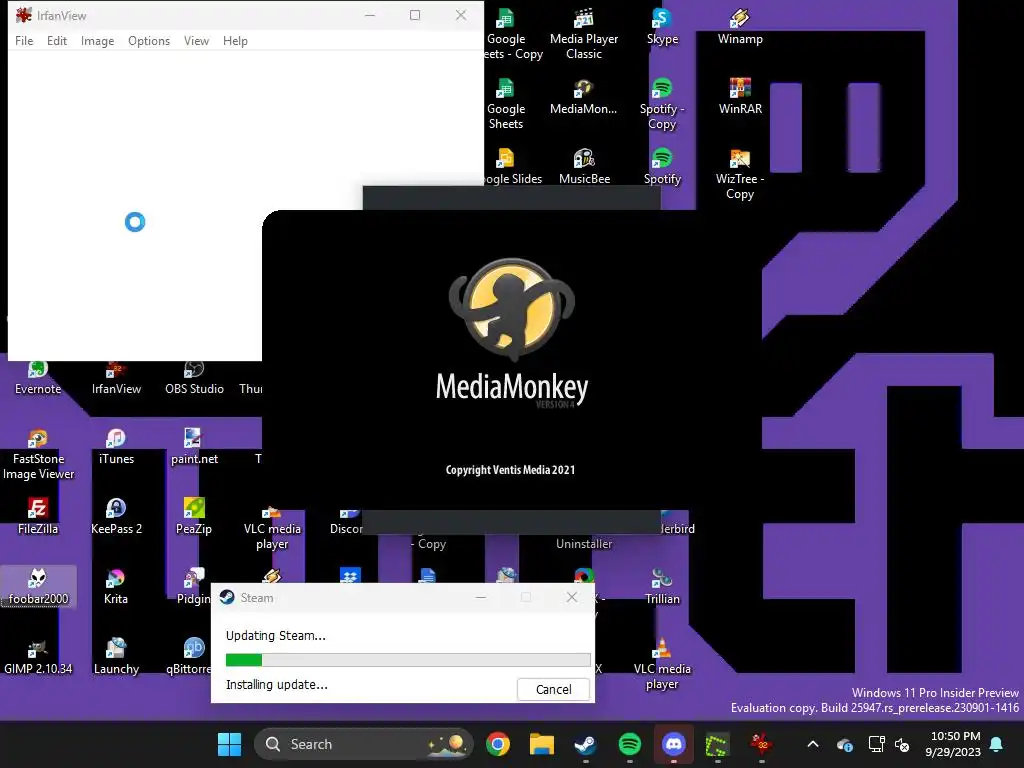The height and width of the screenshot is (768, 1024).
Task: Select the IrfanView desktop shortcut
Action: (x=116, y=379)
